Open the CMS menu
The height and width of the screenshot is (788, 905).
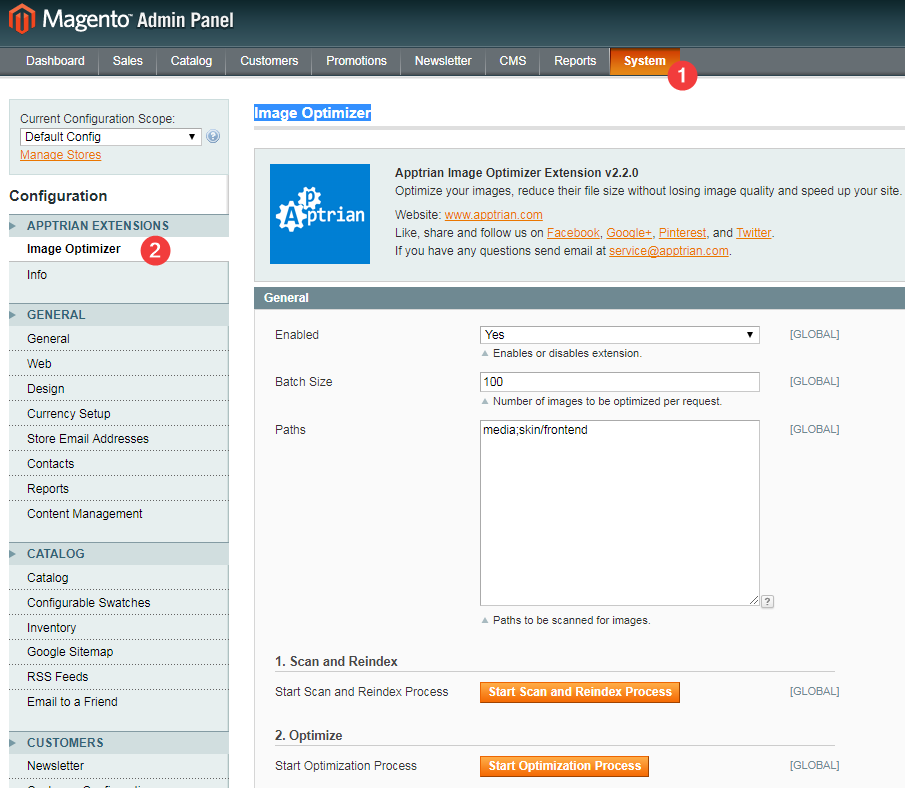click(x=513, y=61)
